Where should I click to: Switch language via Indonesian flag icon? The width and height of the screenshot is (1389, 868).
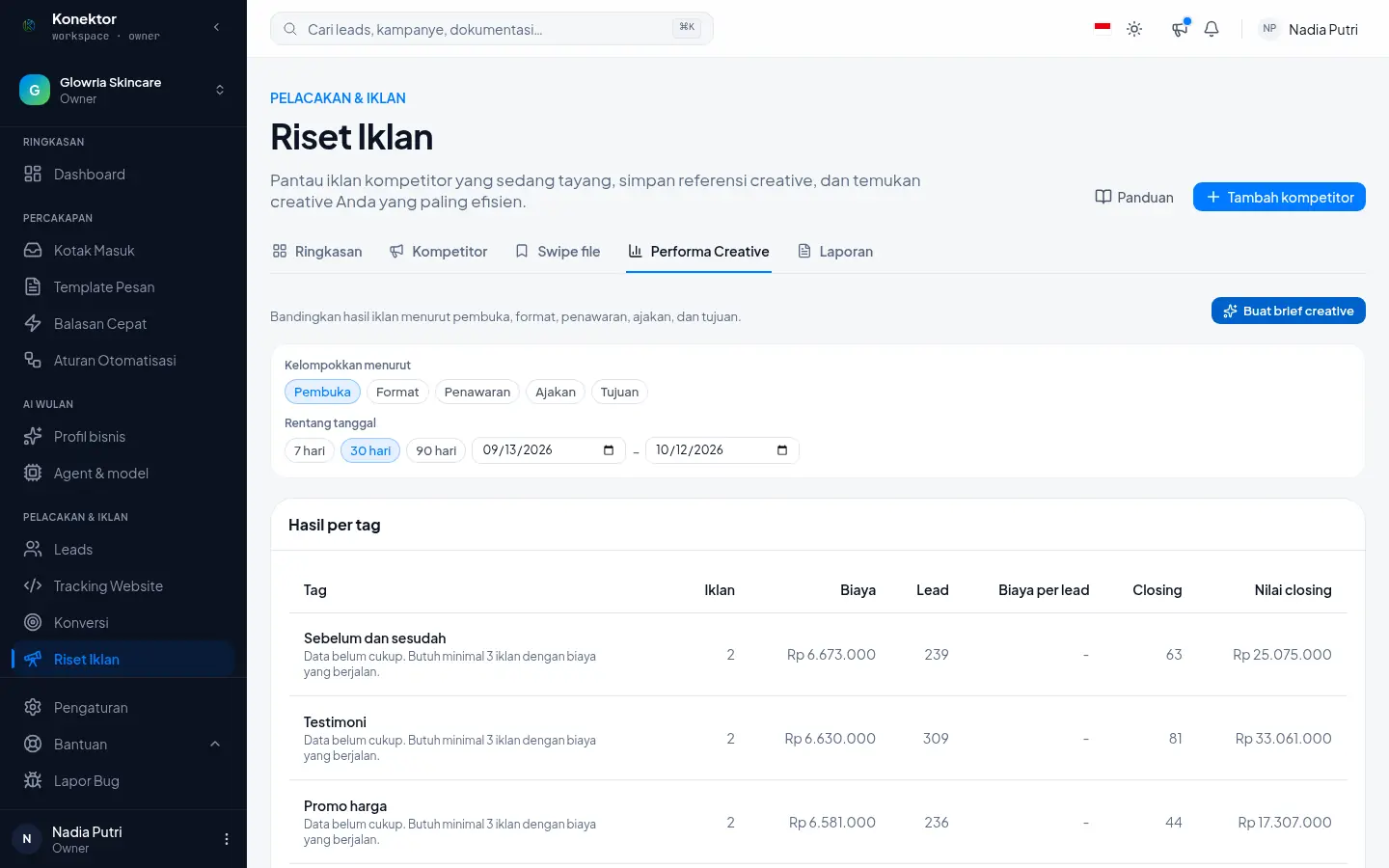[x=1103, y=28]
